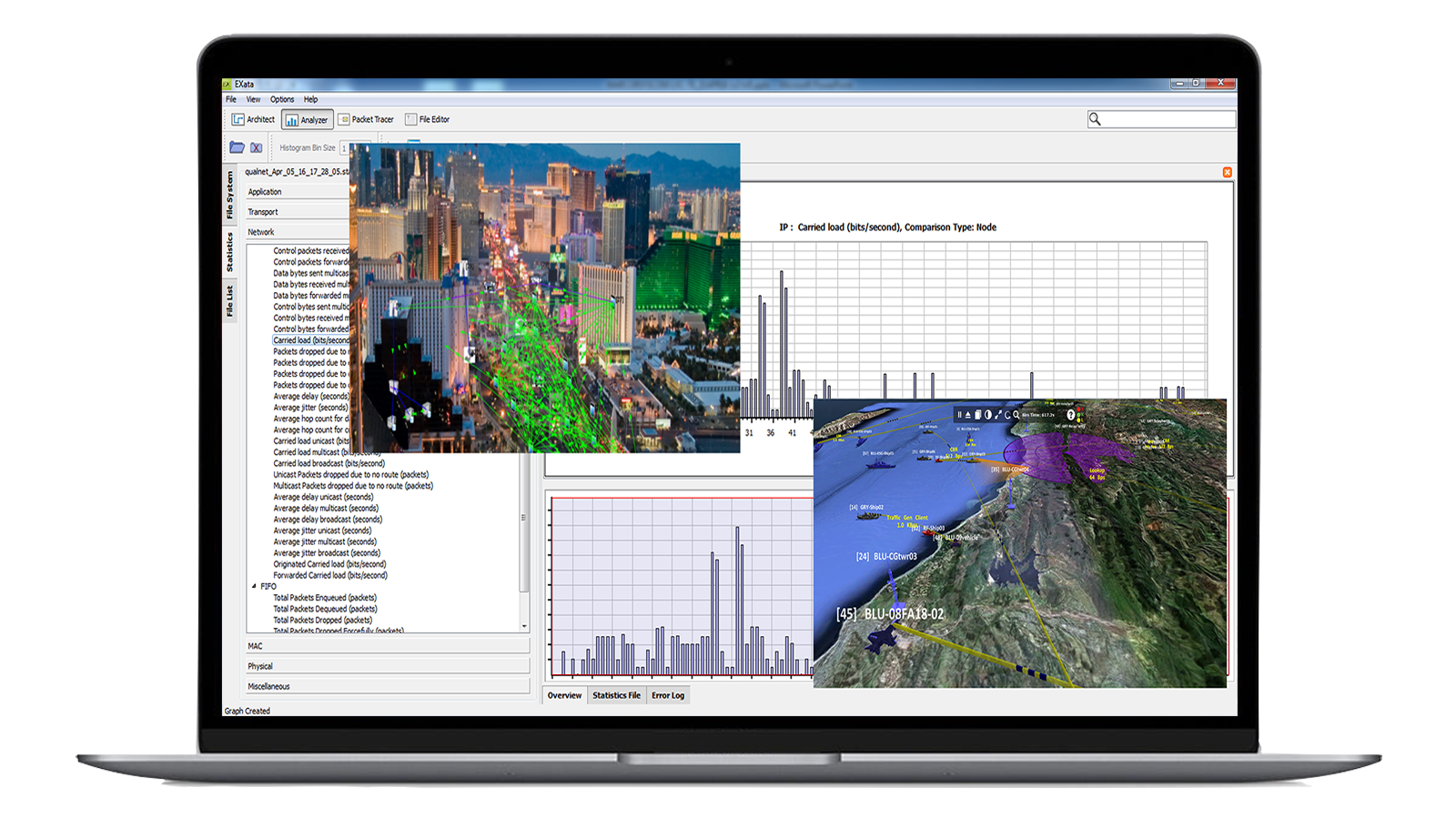Toggle the Analyzer mode button
This screenshot has width=1456, height=819.
tap(307, 119)
